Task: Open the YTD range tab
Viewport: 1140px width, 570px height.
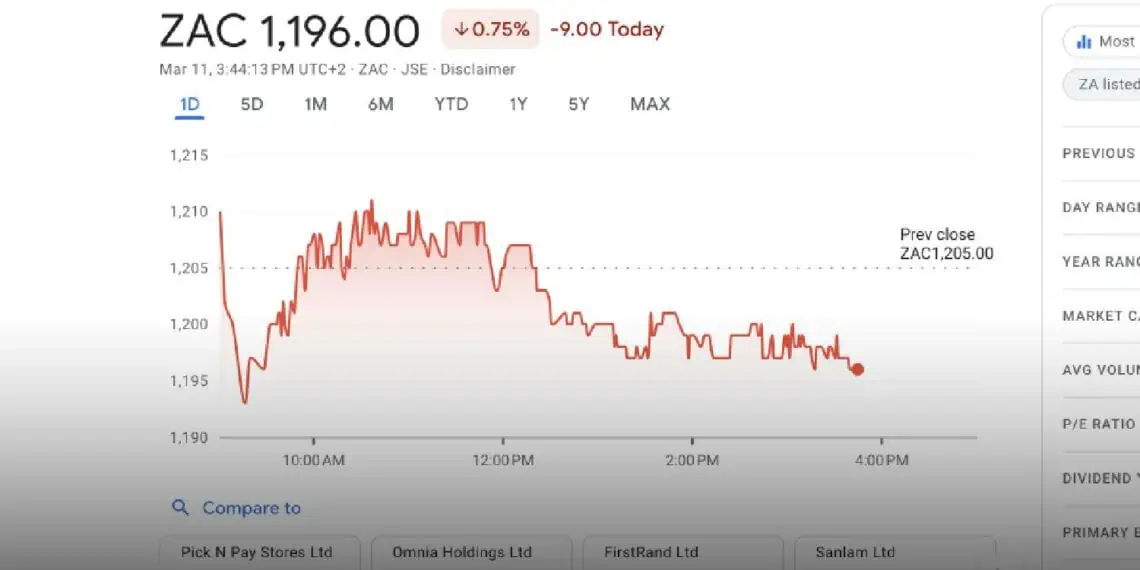Action: pyautogui.click(x=451, y=104)
